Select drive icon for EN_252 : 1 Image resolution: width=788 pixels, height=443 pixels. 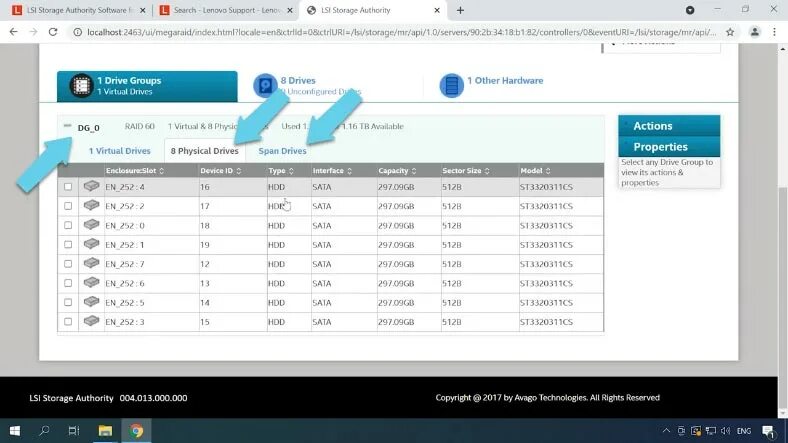pyautogui.click(x=91, y=244)
